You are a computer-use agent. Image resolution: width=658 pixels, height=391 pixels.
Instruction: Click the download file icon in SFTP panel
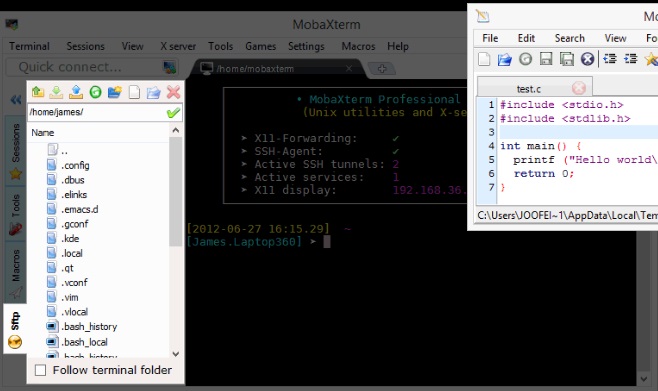point(56,92)
